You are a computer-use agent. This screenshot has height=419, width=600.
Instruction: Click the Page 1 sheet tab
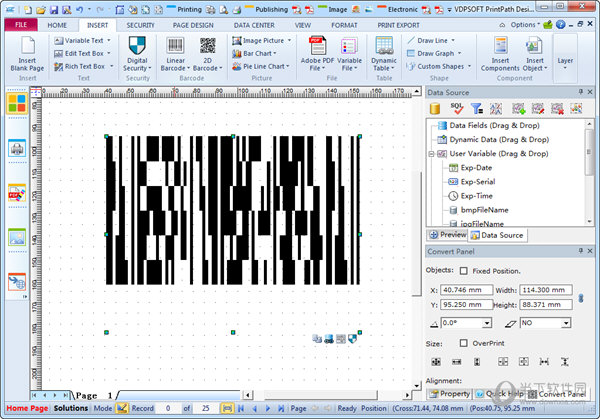(94, 395)
